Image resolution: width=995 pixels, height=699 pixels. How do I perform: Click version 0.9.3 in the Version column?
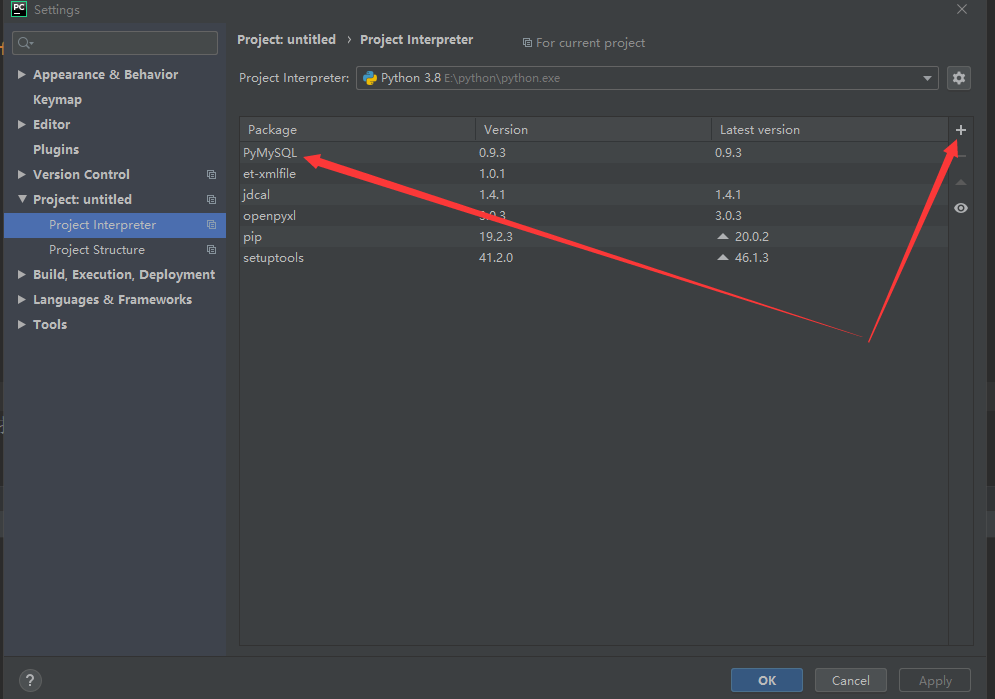[492, 152]
